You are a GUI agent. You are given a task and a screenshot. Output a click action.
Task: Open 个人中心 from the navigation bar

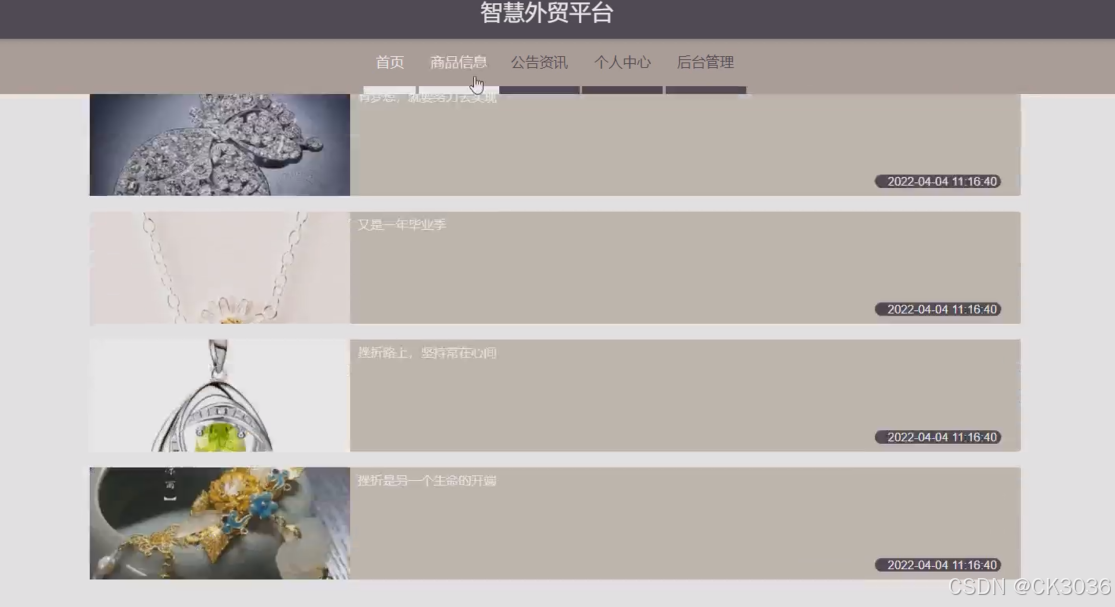(622, 63)
